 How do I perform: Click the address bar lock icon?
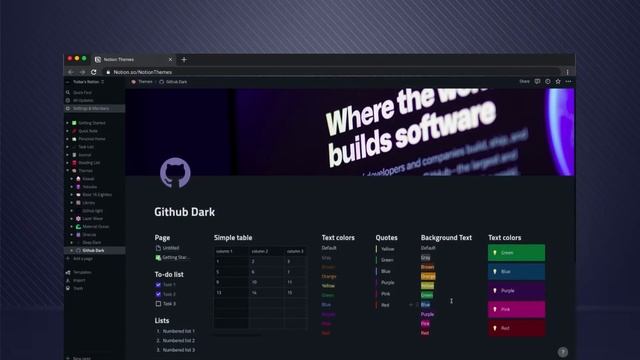pos(108,72)
